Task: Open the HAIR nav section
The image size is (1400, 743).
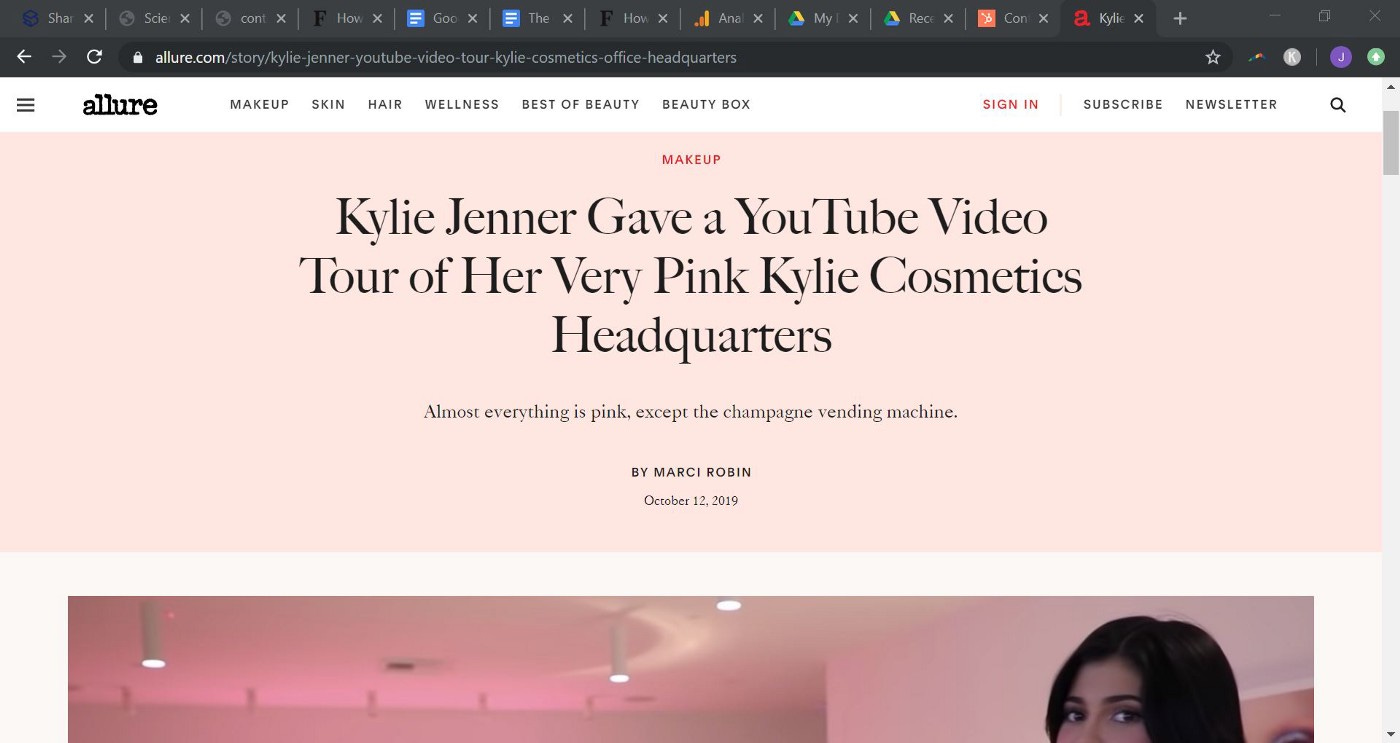Action: pos(385,104)
